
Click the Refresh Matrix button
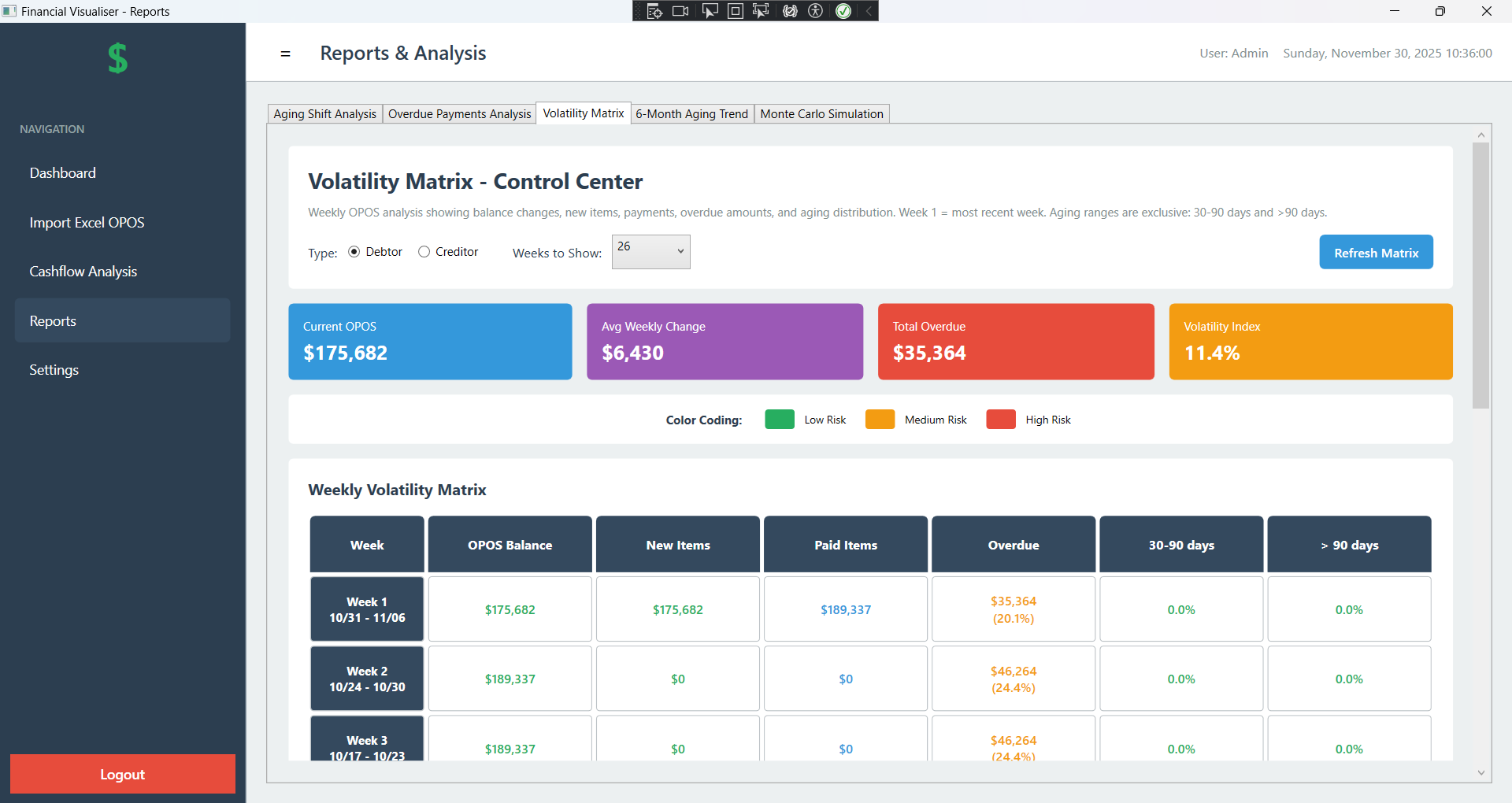coord(1376,252)
